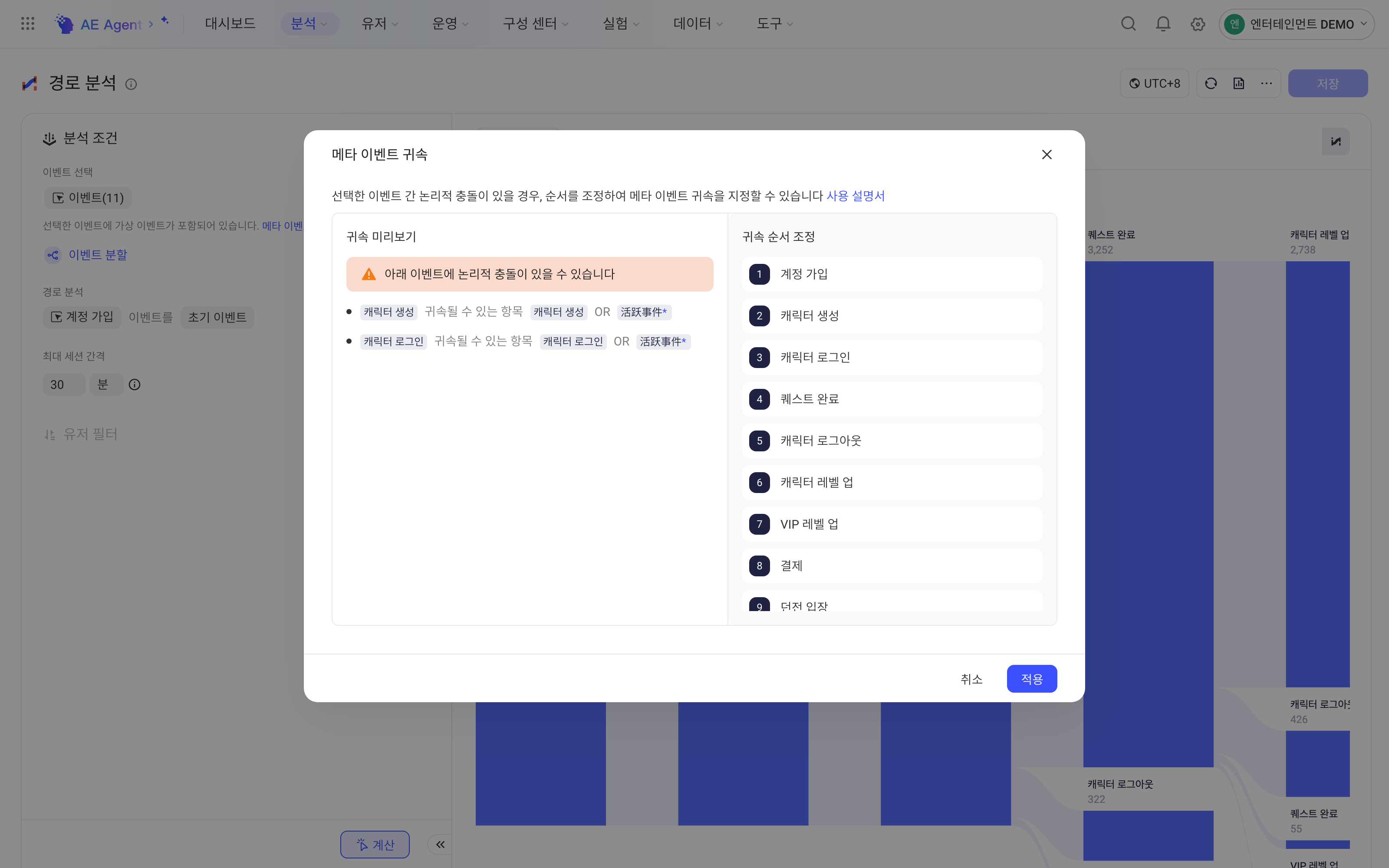Viewport: 1389px width, 868px height.
Task: Click the info icon beside session interval
Action: [x=134, y=385]
